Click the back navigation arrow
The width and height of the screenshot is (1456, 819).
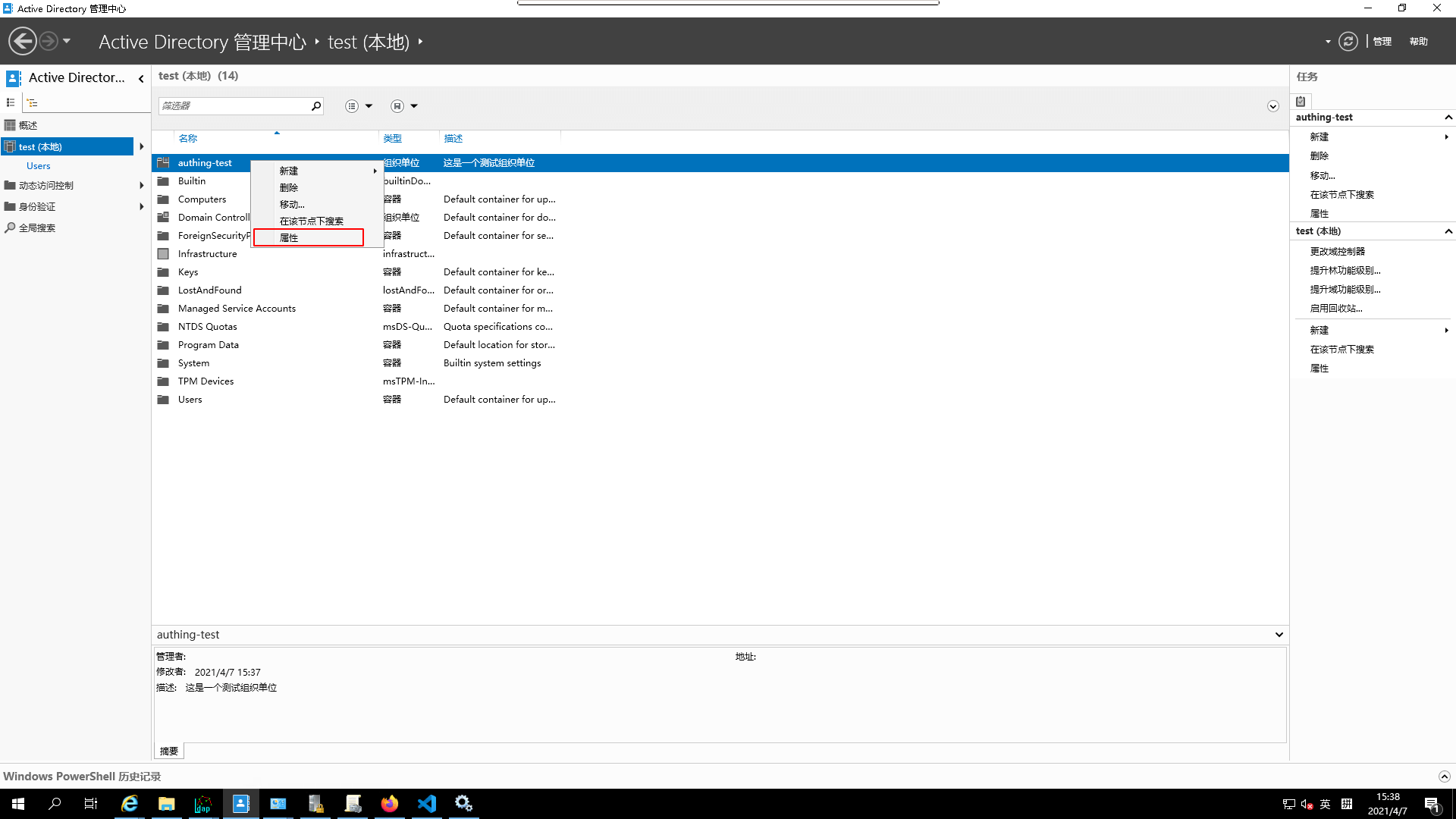pos(23,41)
